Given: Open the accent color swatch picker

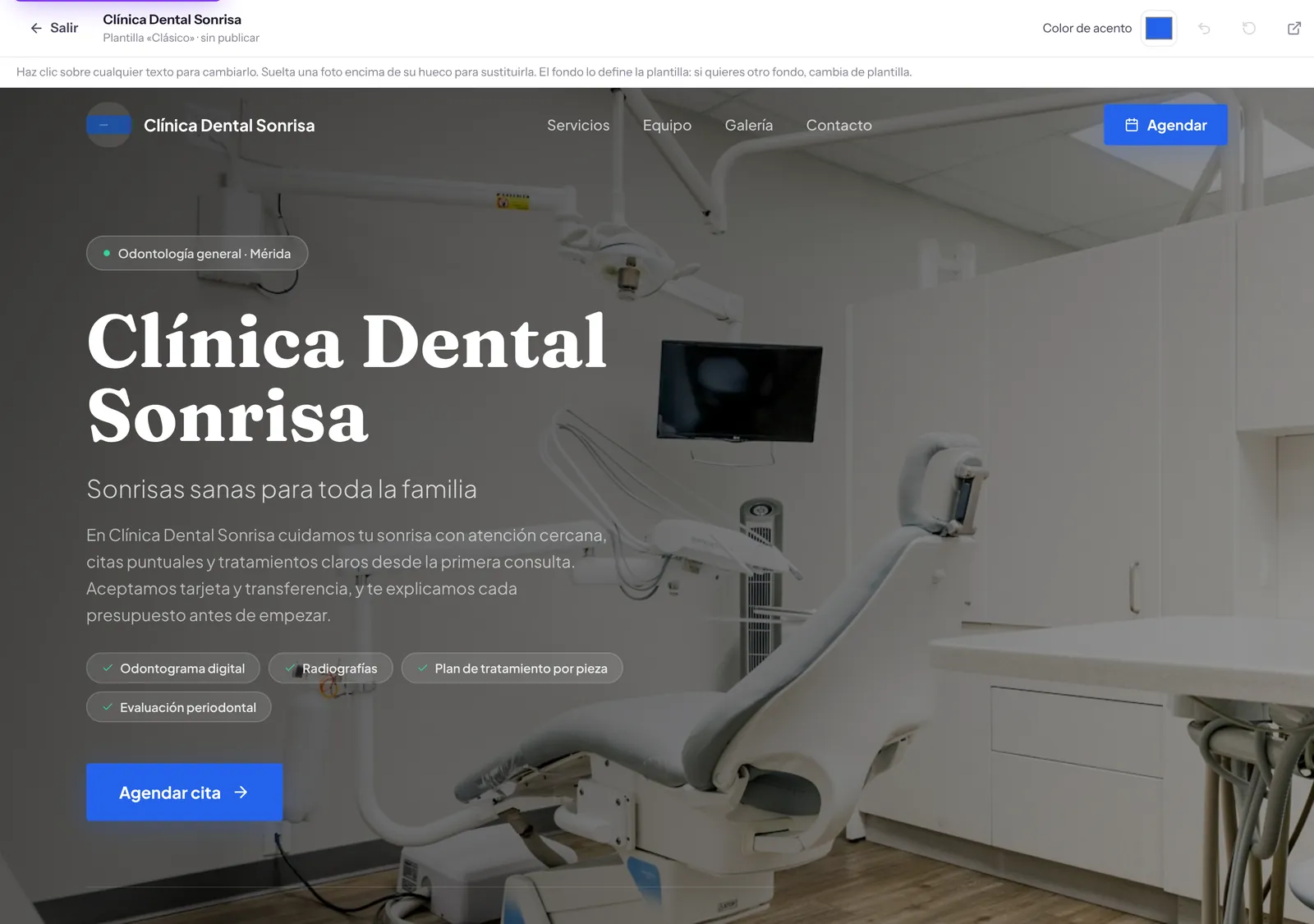Looking at the screenshot, I should pos(1159,28).
